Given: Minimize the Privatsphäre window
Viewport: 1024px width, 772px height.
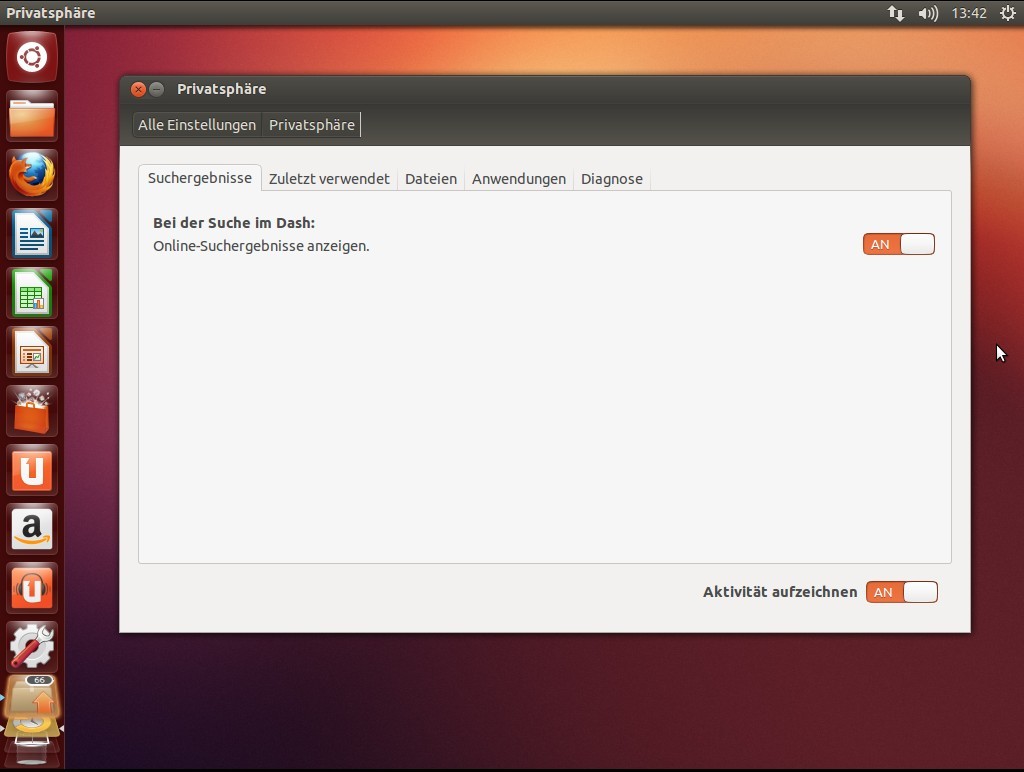Looking at the screenshot, I should pyautogui.click(x=157, y=89).
